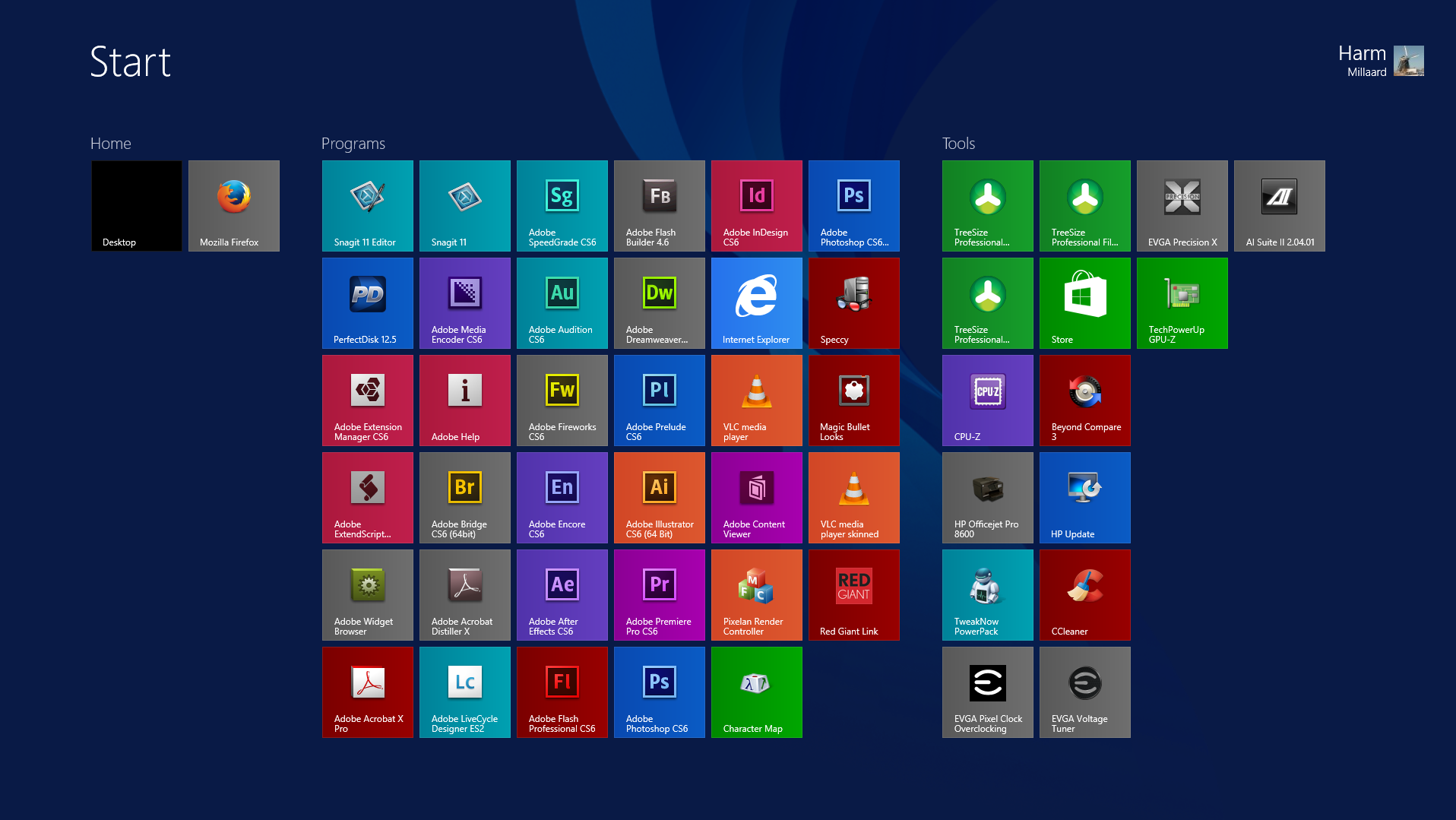1456x820 pixels.
Task: Open Adobe Flash Builder 4.6
Action: (x=660, y=206)
